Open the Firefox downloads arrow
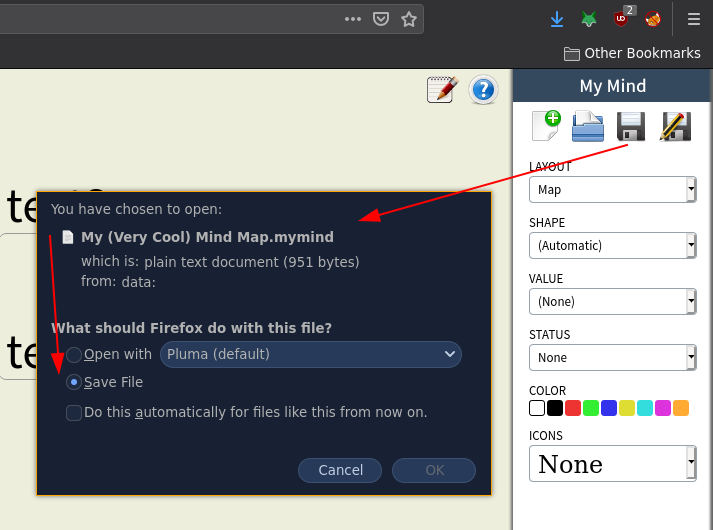This screenshot has width=713, height=530. (x=557, y=20)
